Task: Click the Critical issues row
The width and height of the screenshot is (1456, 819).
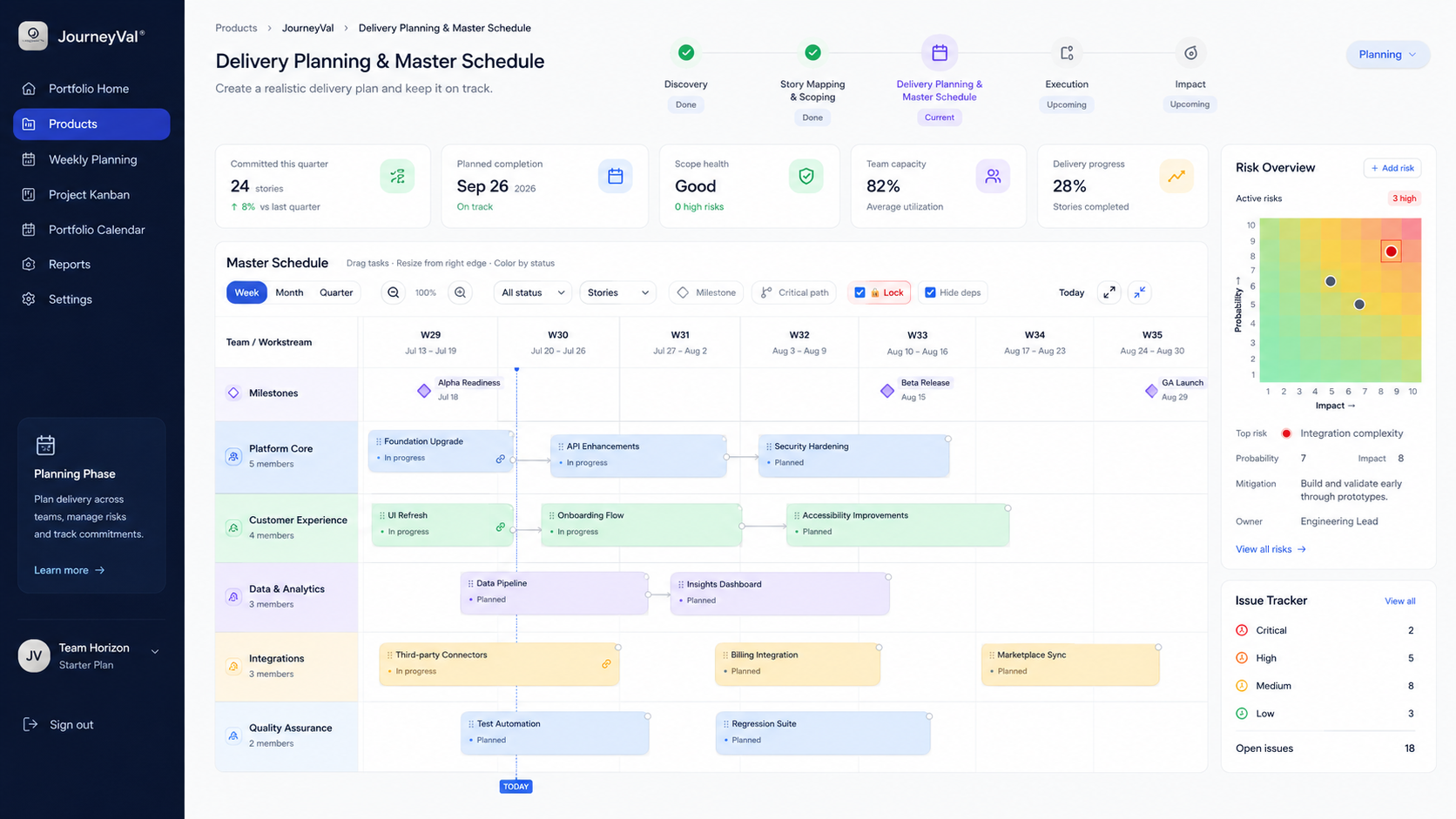Action: (1325, 630)
